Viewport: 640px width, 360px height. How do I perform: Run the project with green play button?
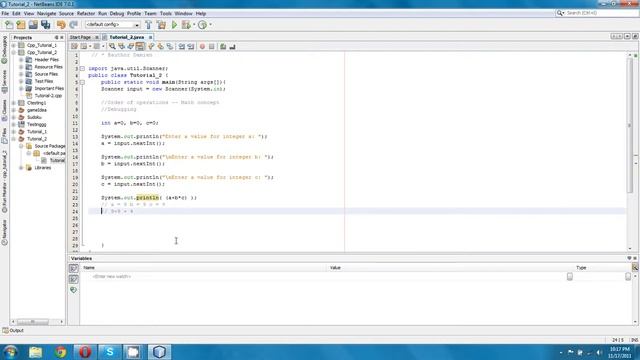174,25
